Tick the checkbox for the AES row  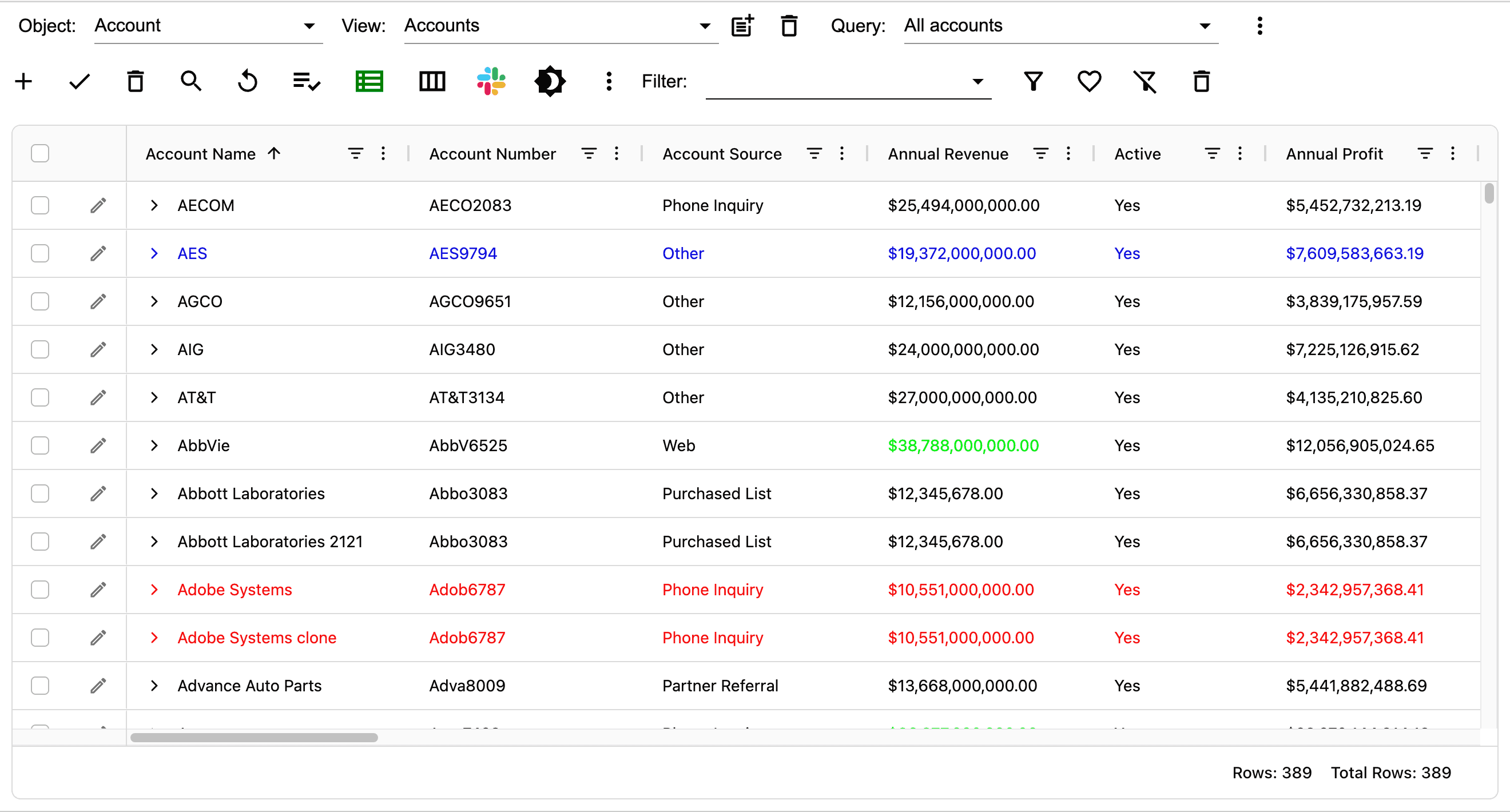click(40, 254)
